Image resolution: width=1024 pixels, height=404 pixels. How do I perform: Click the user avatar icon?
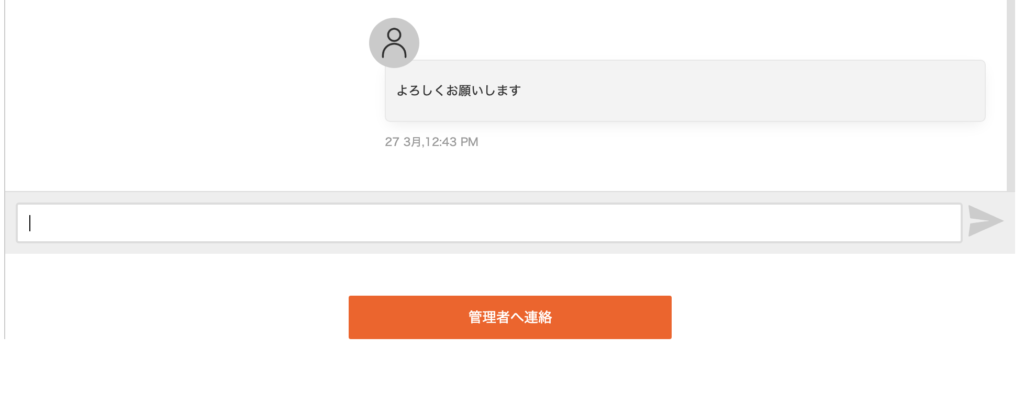pyautogui.click(x=394, y=43)
